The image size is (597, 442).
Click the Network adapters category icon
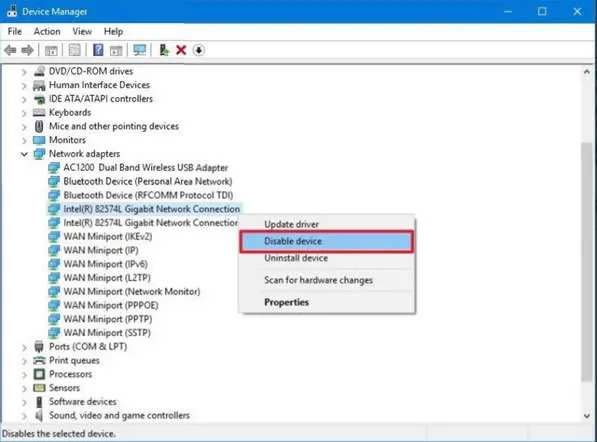[x=39, y=154]
